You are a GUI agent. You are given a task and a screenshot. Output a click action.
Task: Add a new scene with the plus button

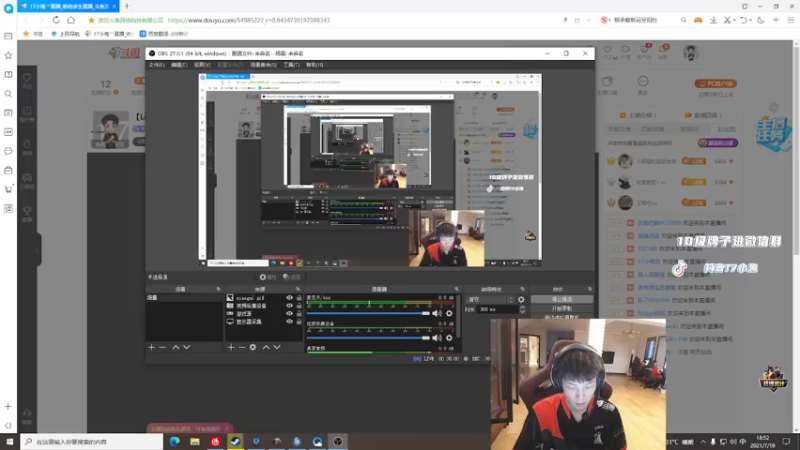(x=152, y=347)
